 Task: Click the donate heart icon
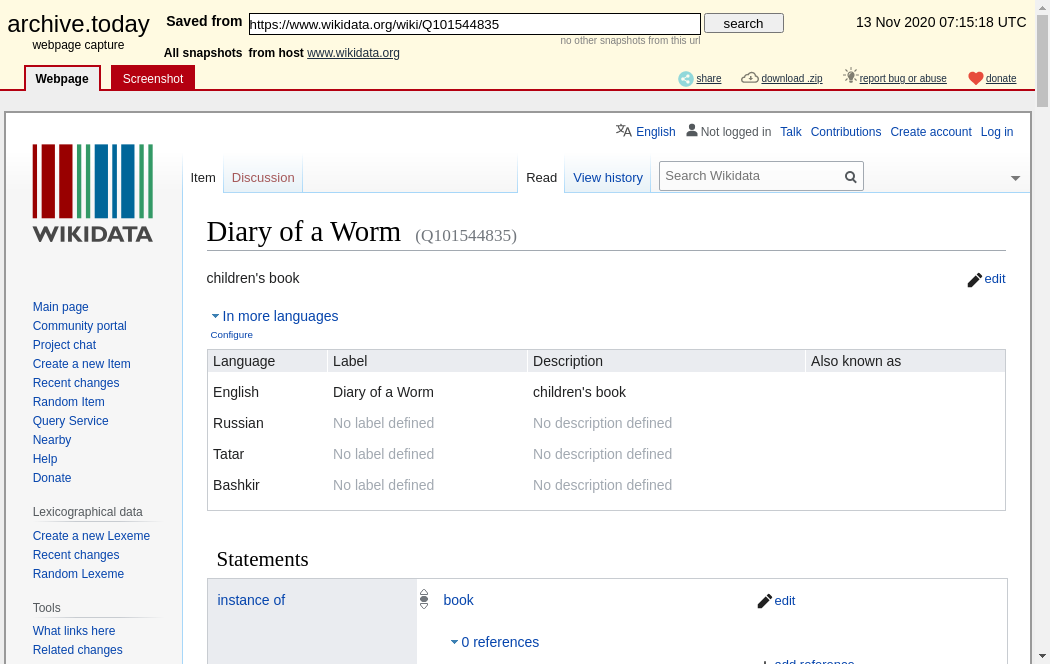[x=975, y=79]
